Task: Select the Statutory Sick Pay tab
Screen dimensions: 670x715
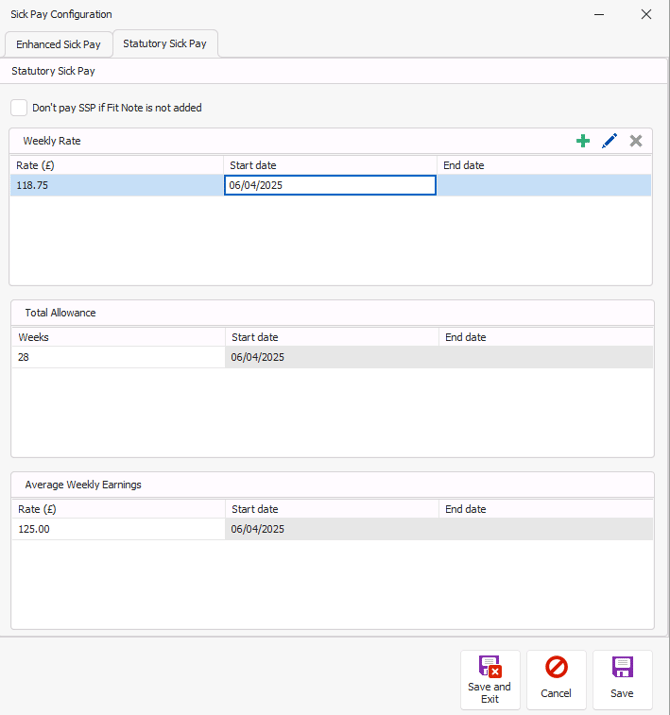Action: click(165, 44)
